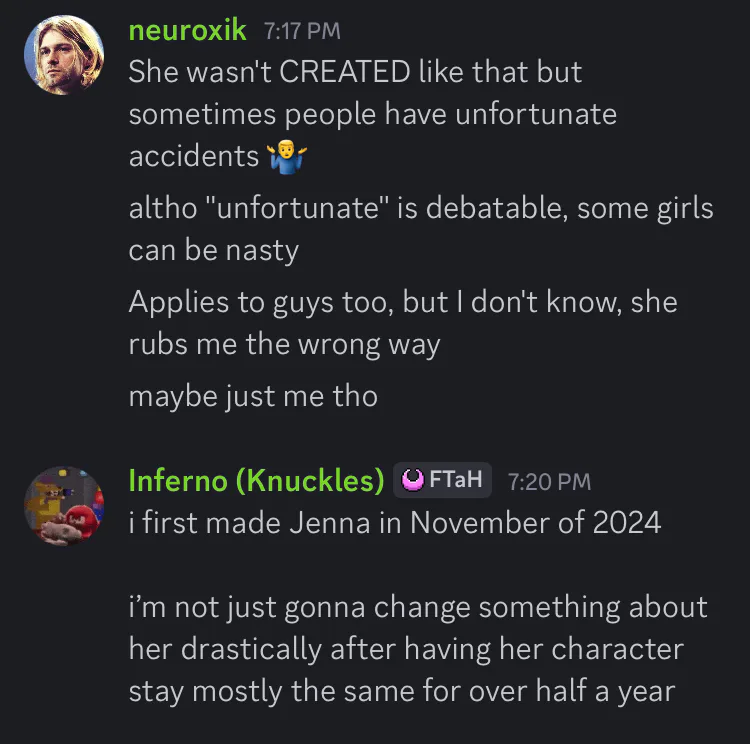Click the neuroxik username
Screen dimensions: 750x744
[188, 30]
